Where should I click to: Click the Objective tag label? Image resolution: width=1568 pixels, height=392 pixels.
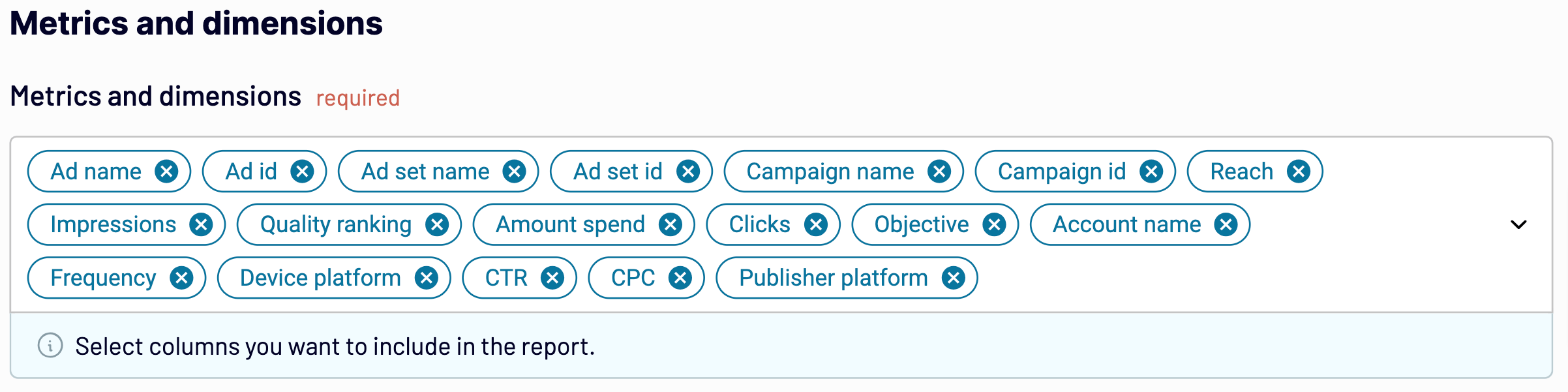pos(922,225)
